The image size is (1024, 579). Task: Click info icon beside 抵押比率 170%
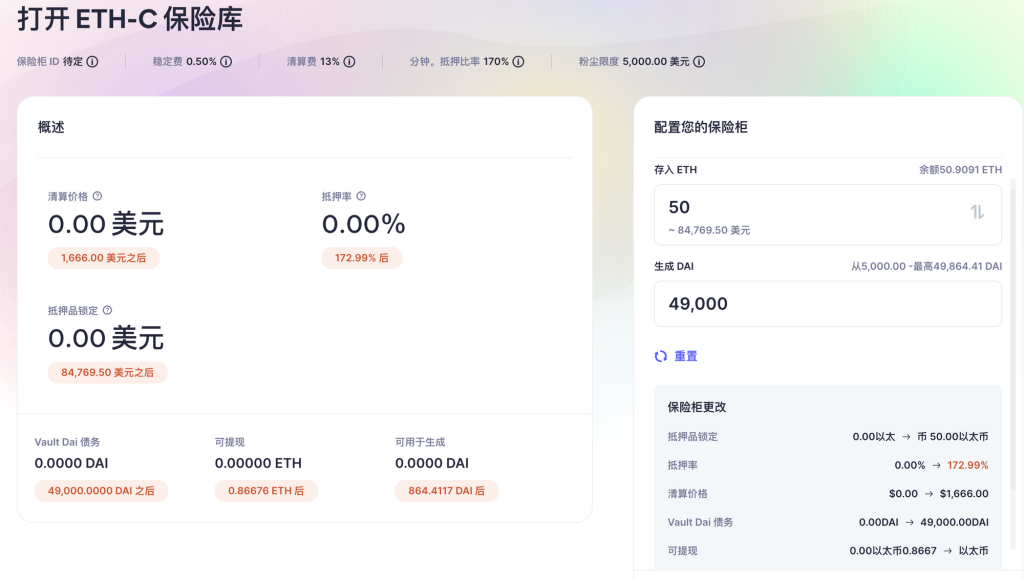coord(518,61)
